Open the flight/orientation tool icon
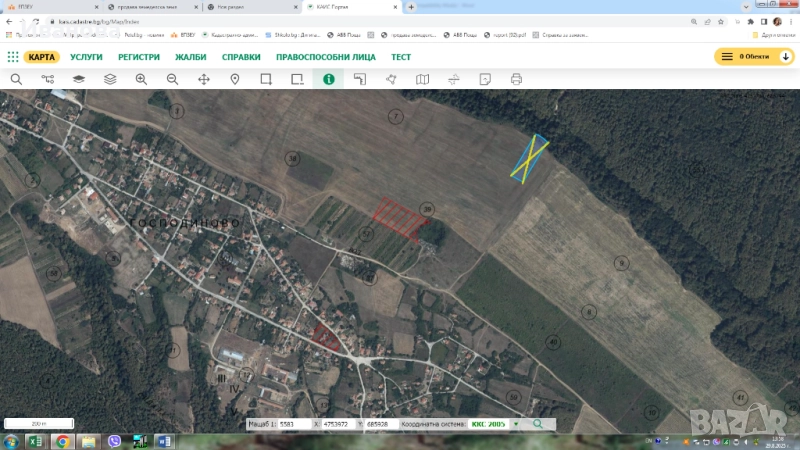The image size is (800, 450). 454,79
